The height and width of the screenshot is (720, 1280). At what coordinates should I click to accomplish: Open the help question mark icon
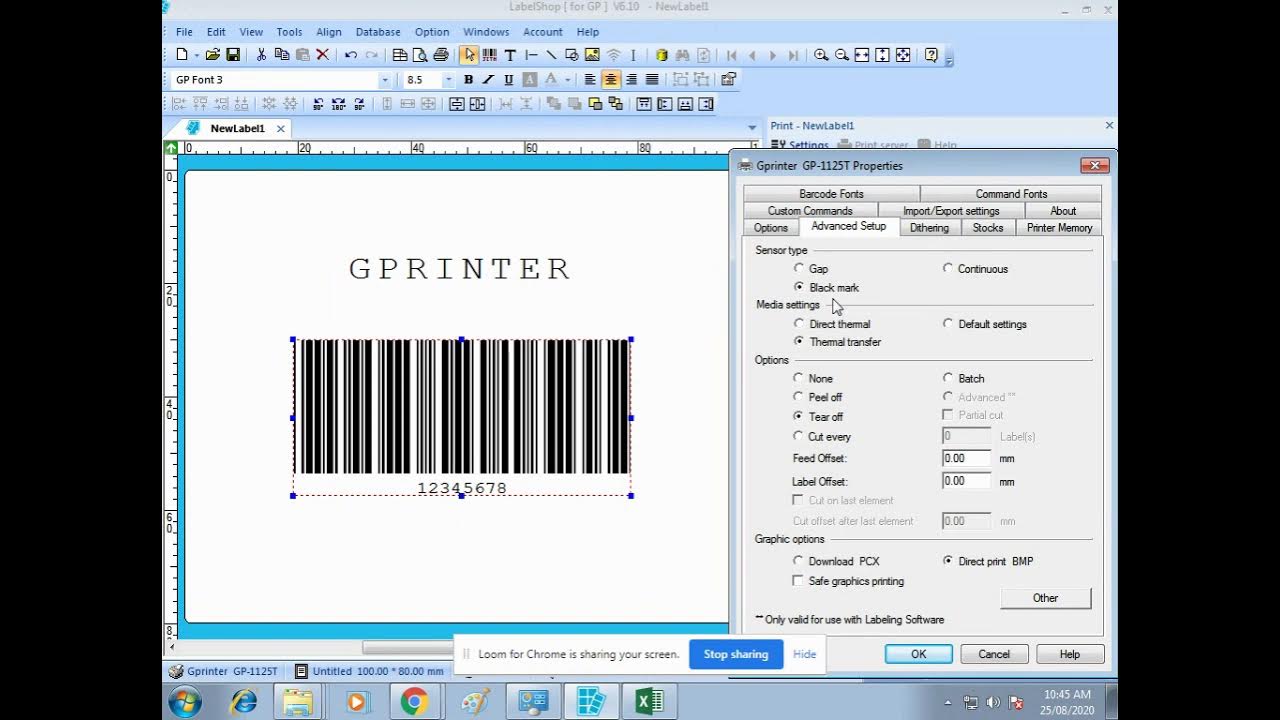(x=931, y=55)
